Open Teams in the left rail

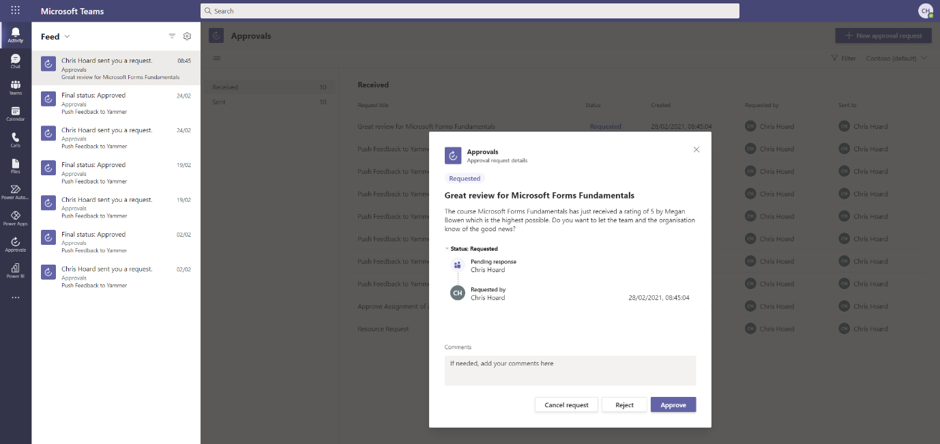[16, 87]
